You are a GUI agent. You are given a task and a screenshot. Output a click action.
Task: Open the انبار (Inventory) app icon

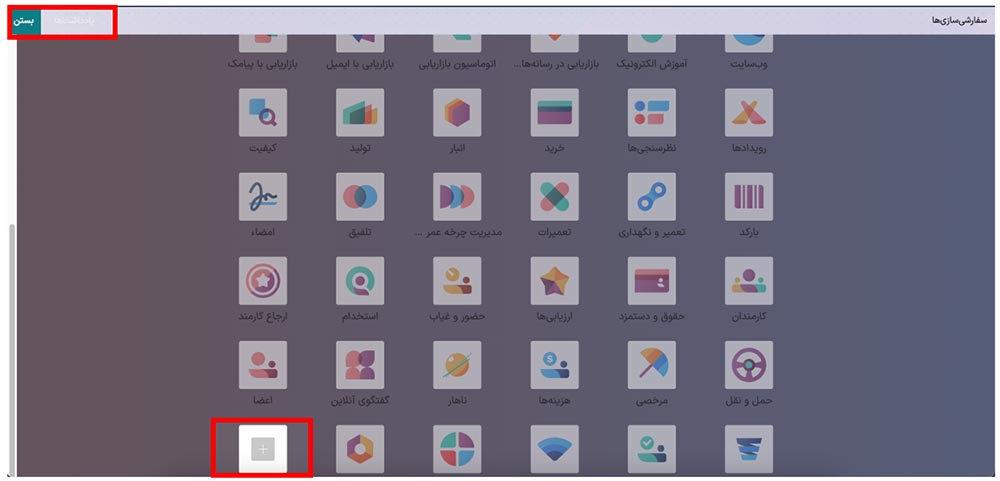click(457, 113)
